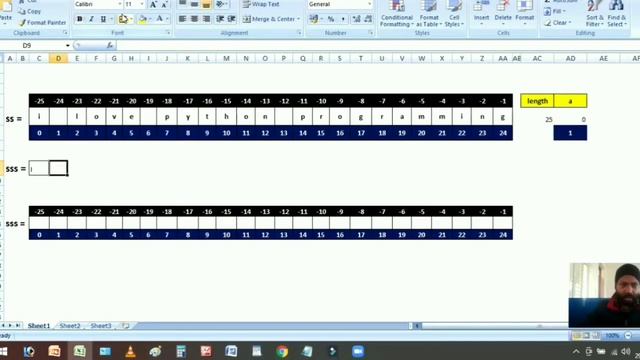Open the Clear menu
This screenshot has width=640, height=360.
coord(558,23)
